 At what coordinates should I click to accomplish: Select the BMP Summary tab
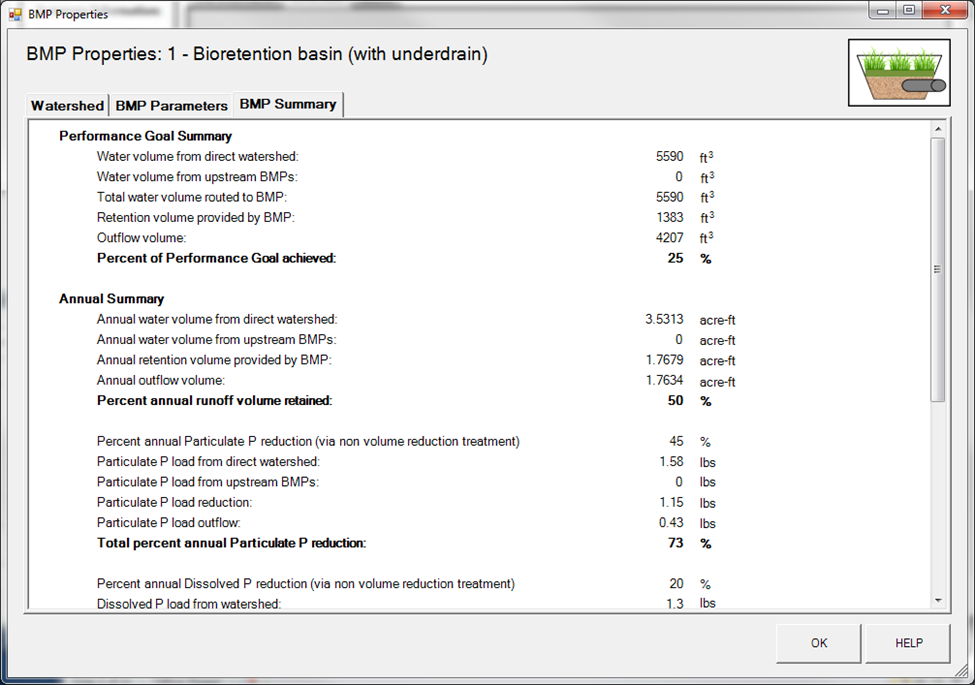(x=288, y=104)
